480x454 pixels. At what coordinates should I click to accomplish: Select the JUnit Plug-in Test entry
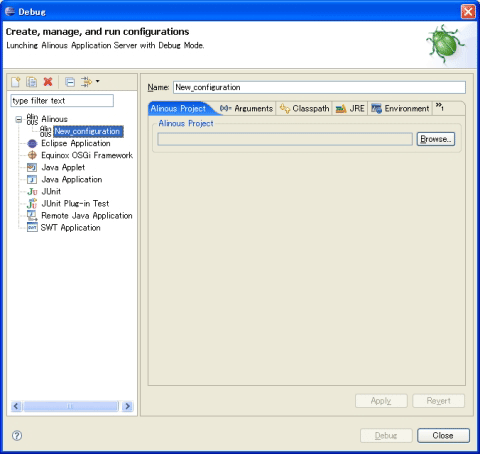(75, 203)
